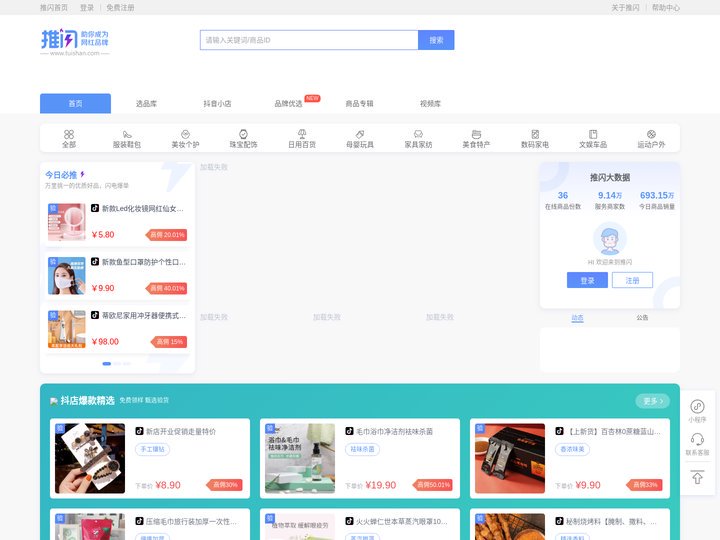This screenshot has height=540, width=720.
Task: Open the 秘制烧烤料 product title
Action: click(611, 521)
